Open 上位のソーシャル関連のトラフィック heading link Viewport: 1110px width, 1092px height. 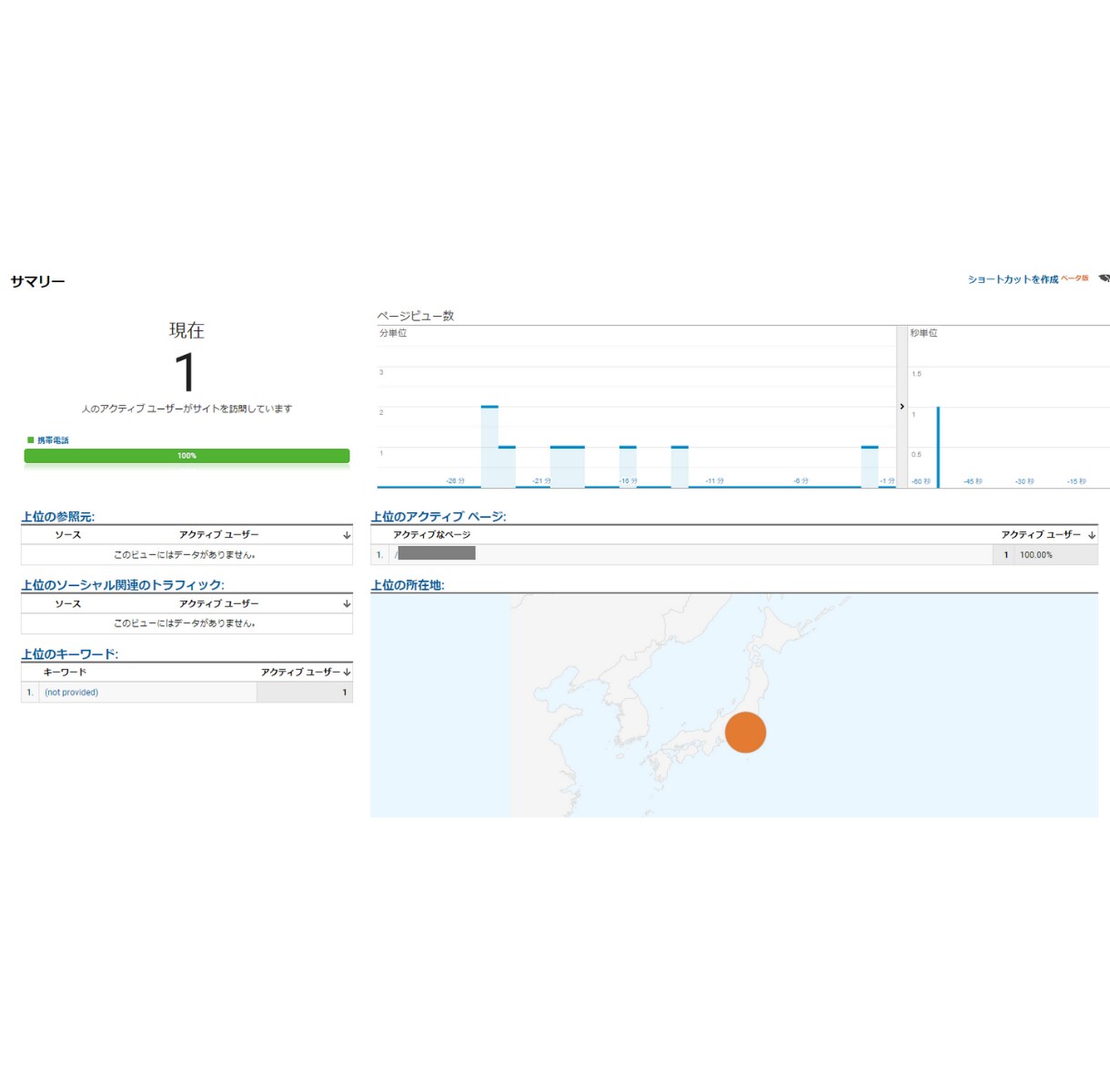[x=123, y=585]
